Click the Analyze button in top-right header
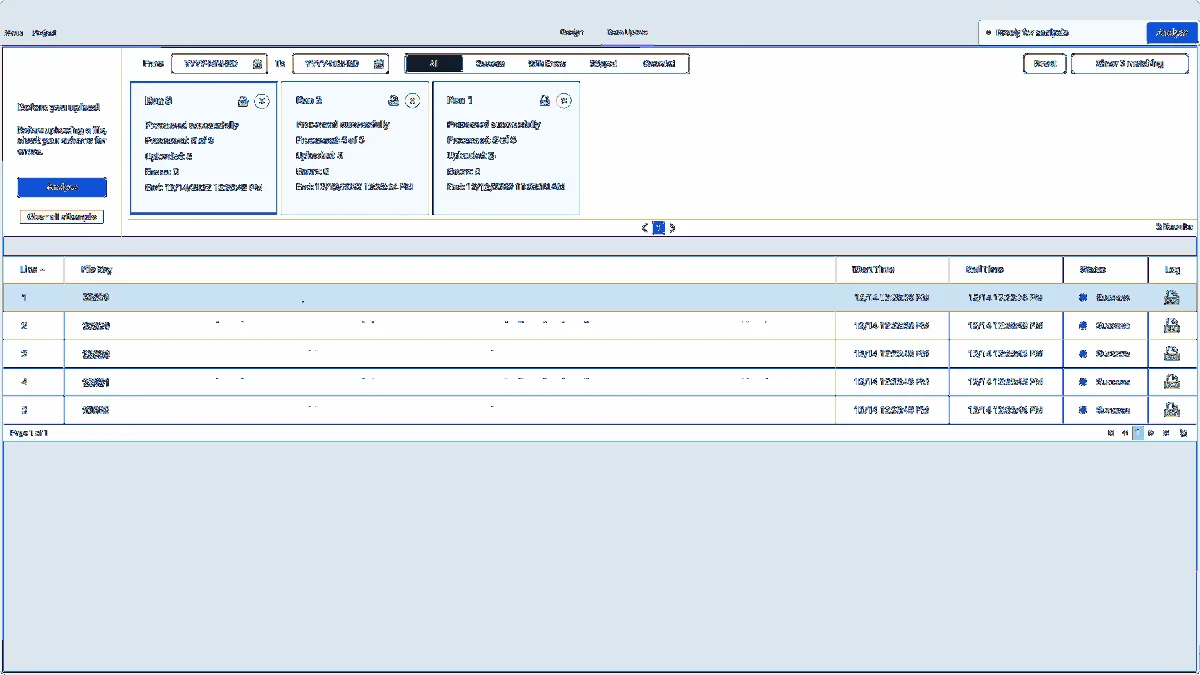This screenshot has width=1200, height=675. tap(1171, 32)
